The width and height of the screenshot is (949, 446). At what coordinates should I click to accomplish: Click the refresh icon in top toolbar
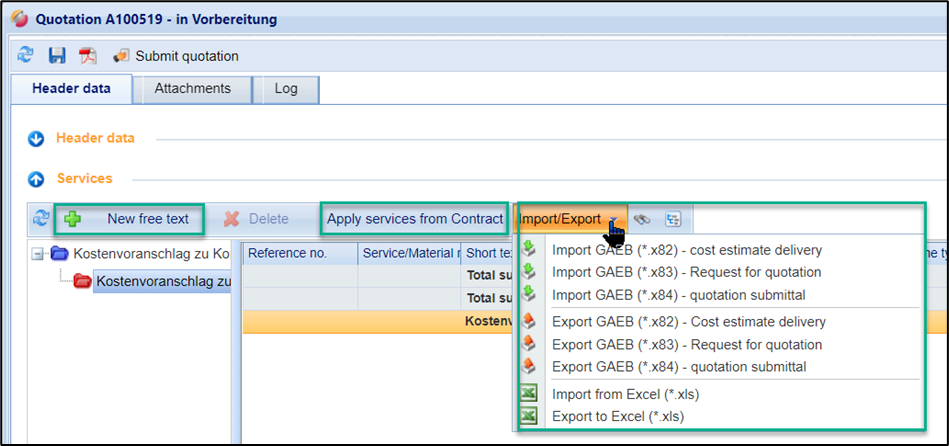(25, 56)
